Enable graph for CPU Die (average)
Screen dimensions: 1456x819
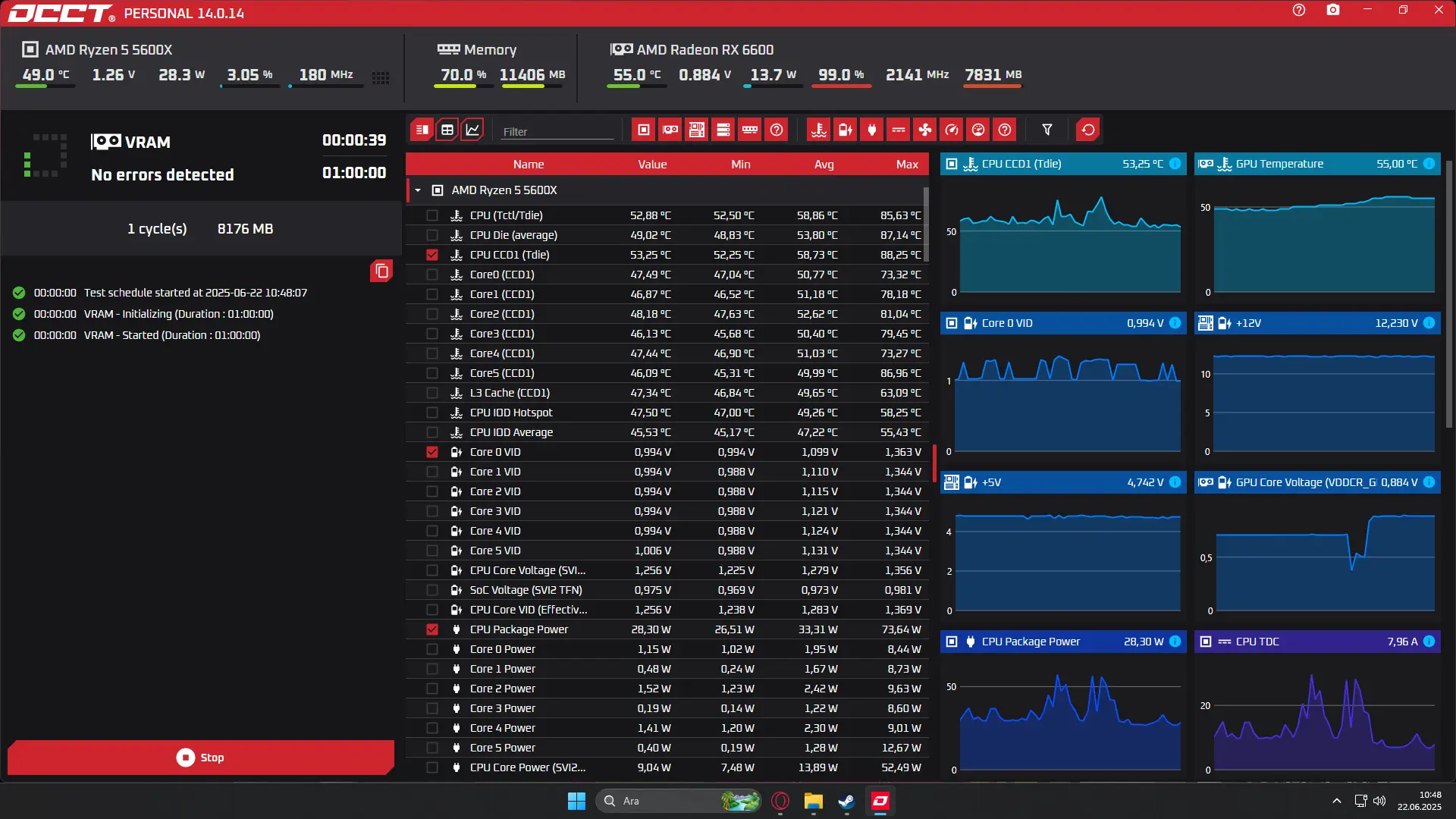[432, 235]
